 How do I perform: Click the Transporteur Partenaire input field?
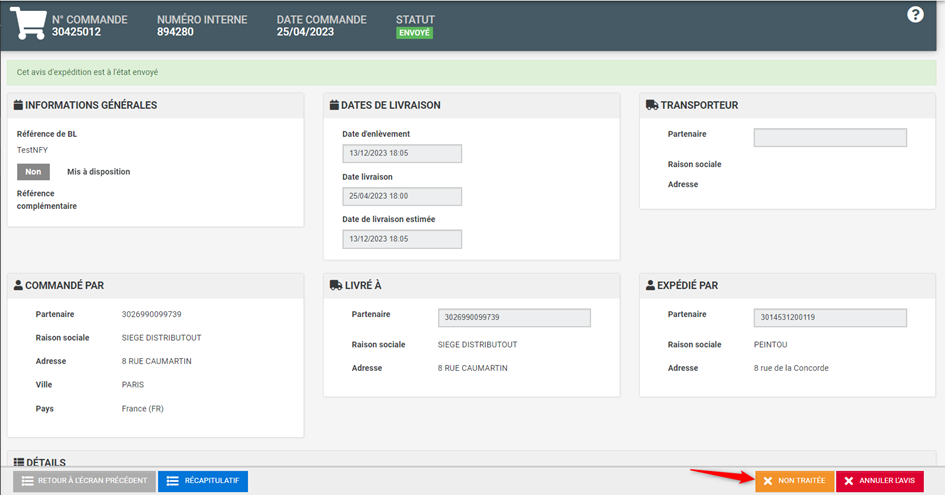pyautogui.click(x=829, y=138)
